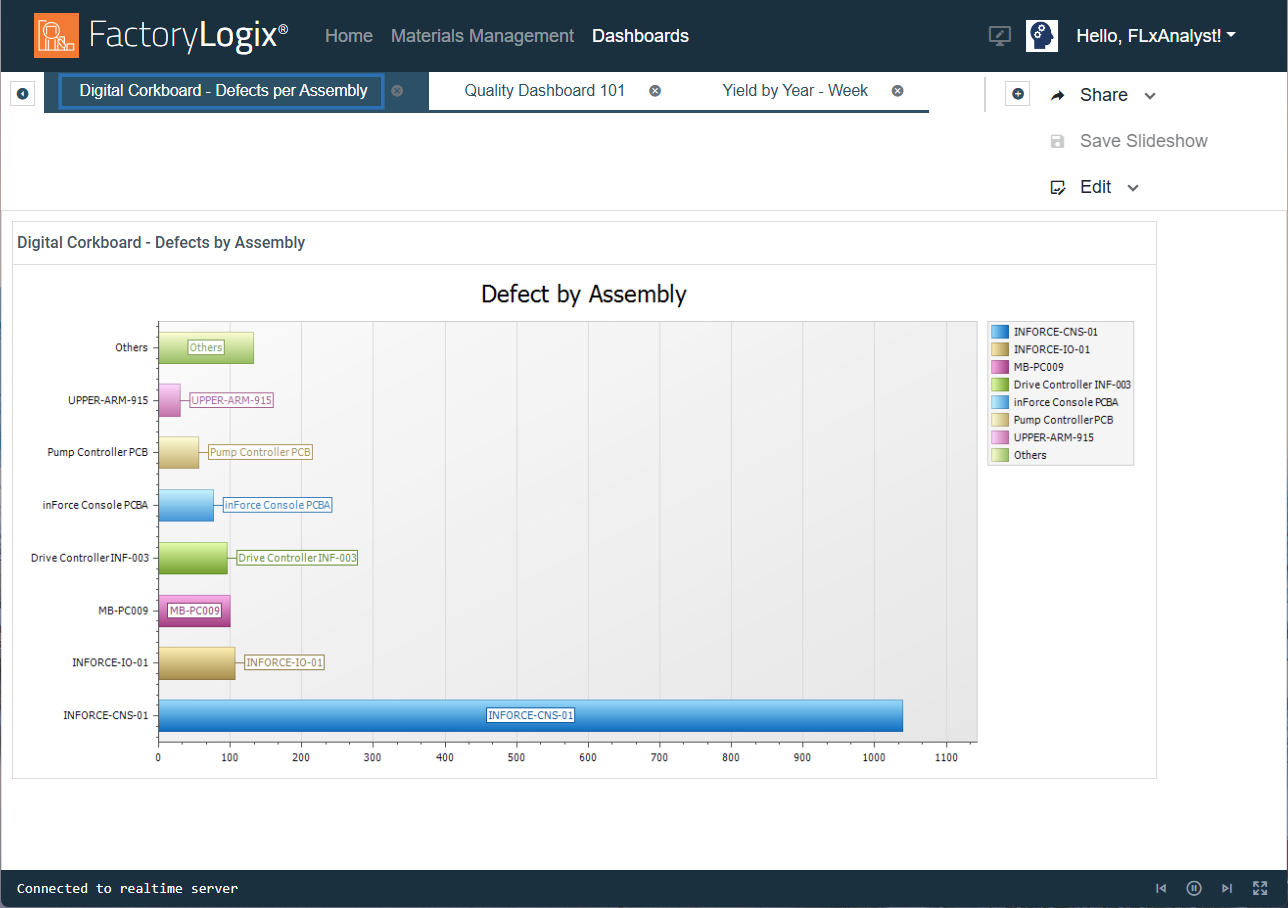1288x908 pixels.
Task: Close the Quality Dashboard 101 tab
Action: click(x=655, y=91)
